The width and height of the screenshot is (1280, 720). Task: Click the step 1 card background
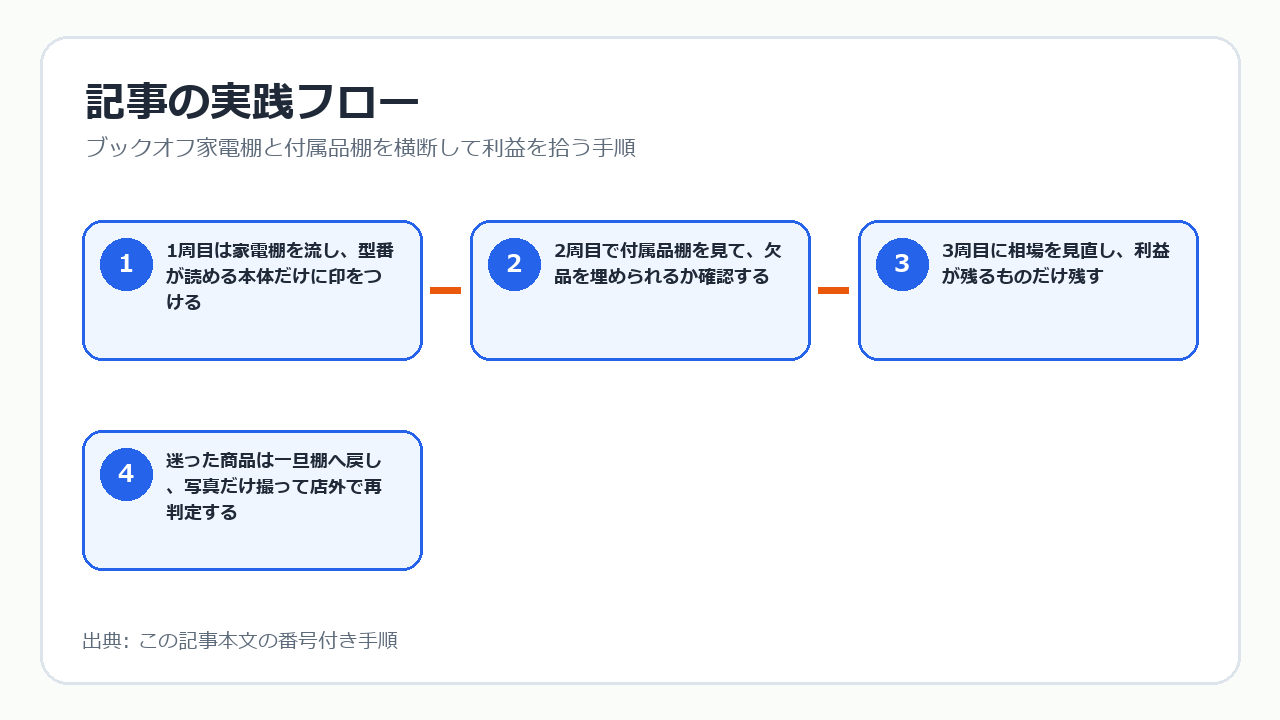coord(252,337)
